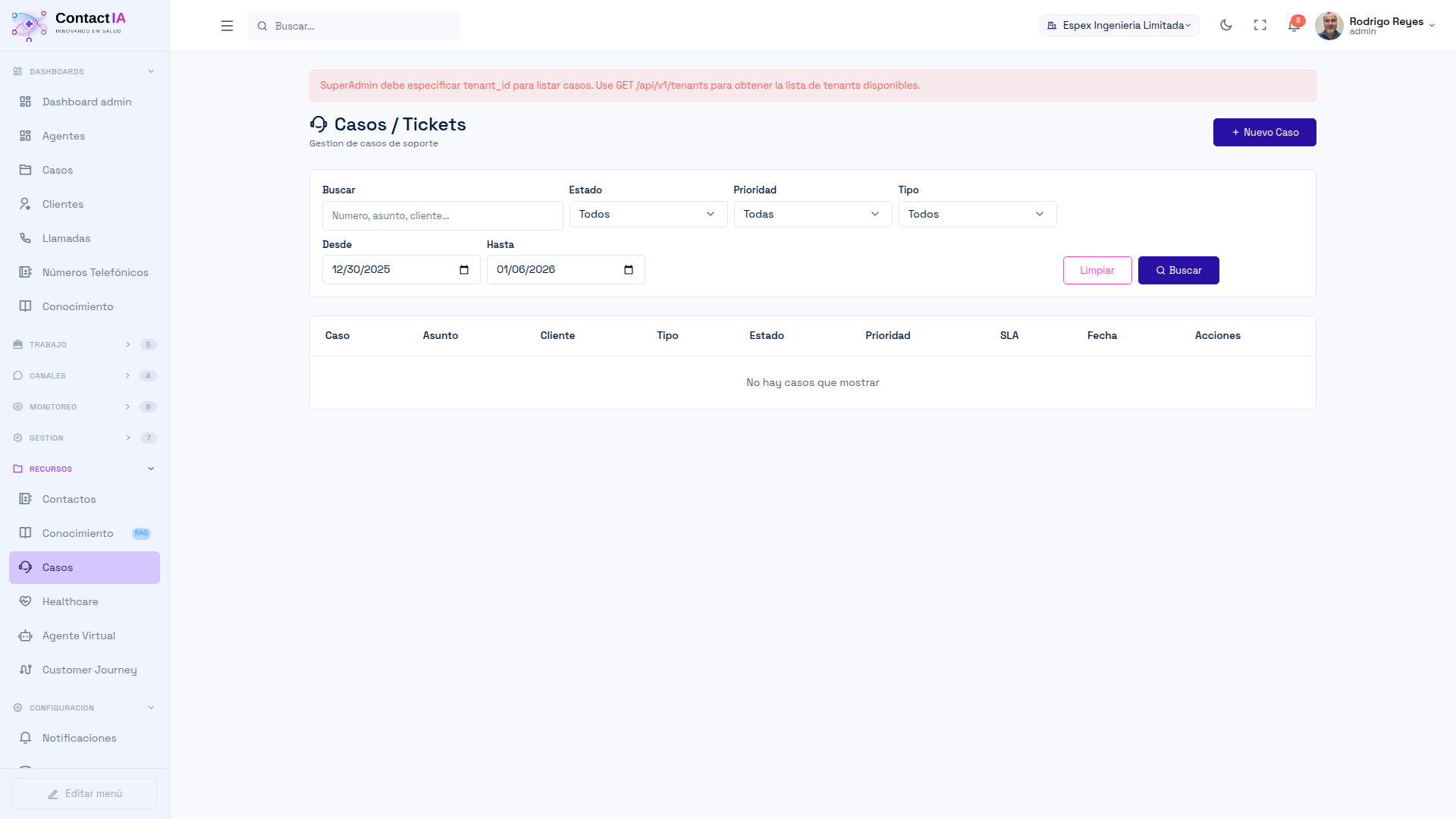Click the hamburger menu icon
1456x819 pixels.
[x=227, y=26]
